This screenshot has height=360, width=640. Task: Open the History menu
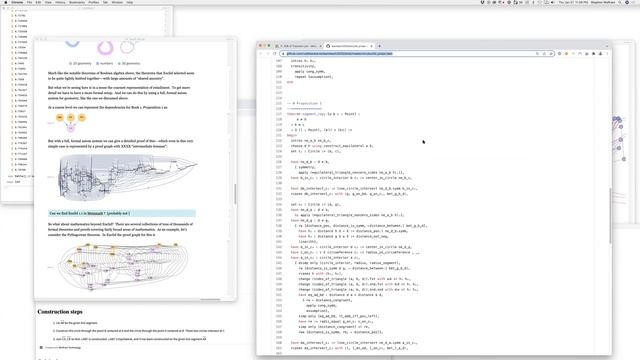[x=60, y=2]
